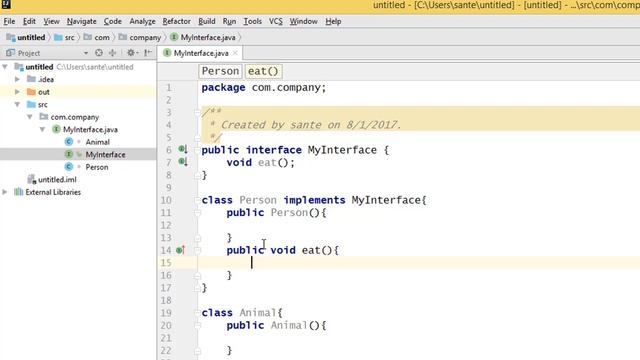This screenshot has width=640, height=360.
Task: Expand the .idea folder
Action: point(17,79)
